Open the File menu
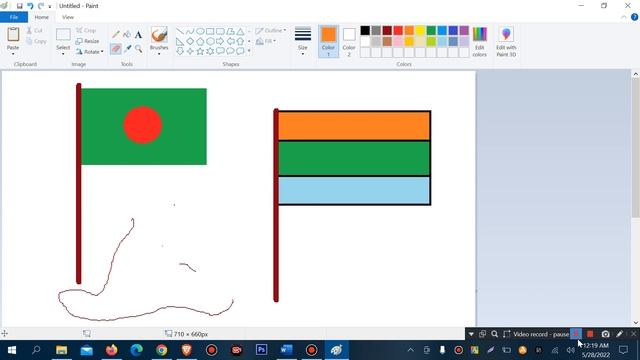The width and height of the screenshot is (640, 360). click(14, 17)
